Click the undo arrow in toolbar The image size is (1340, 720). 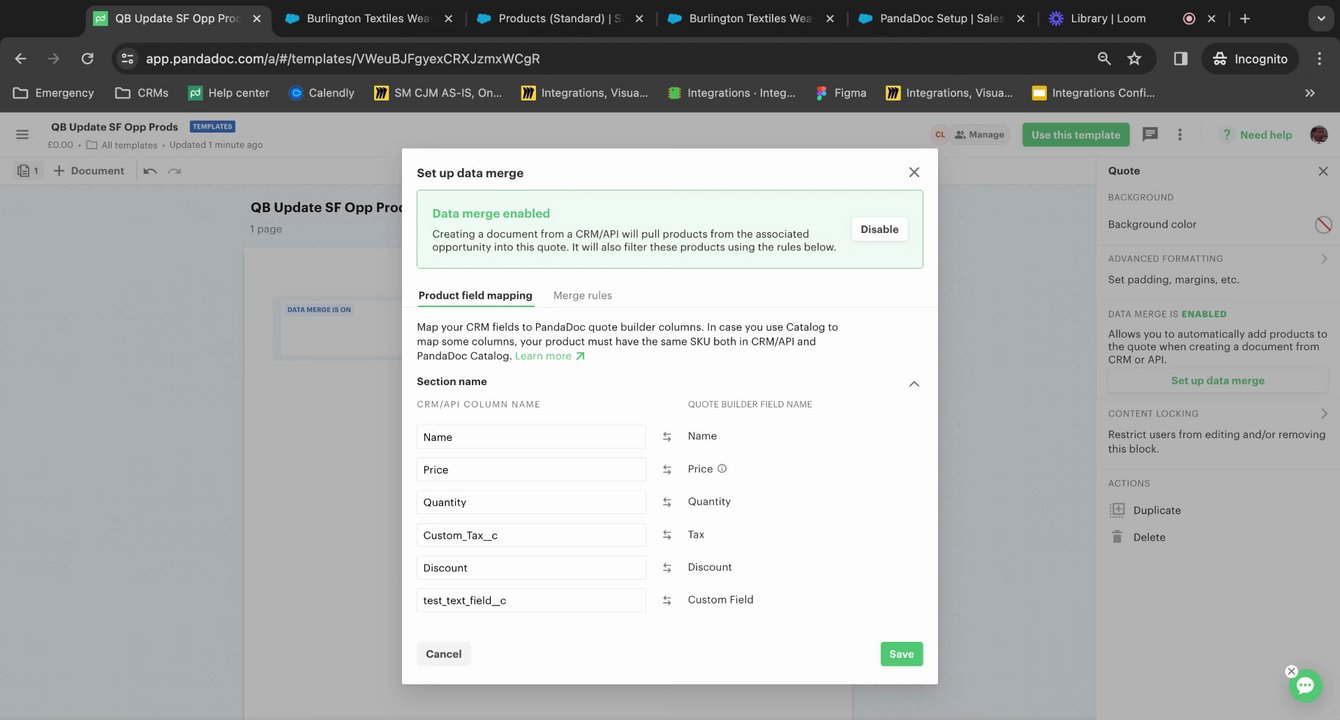150,171
